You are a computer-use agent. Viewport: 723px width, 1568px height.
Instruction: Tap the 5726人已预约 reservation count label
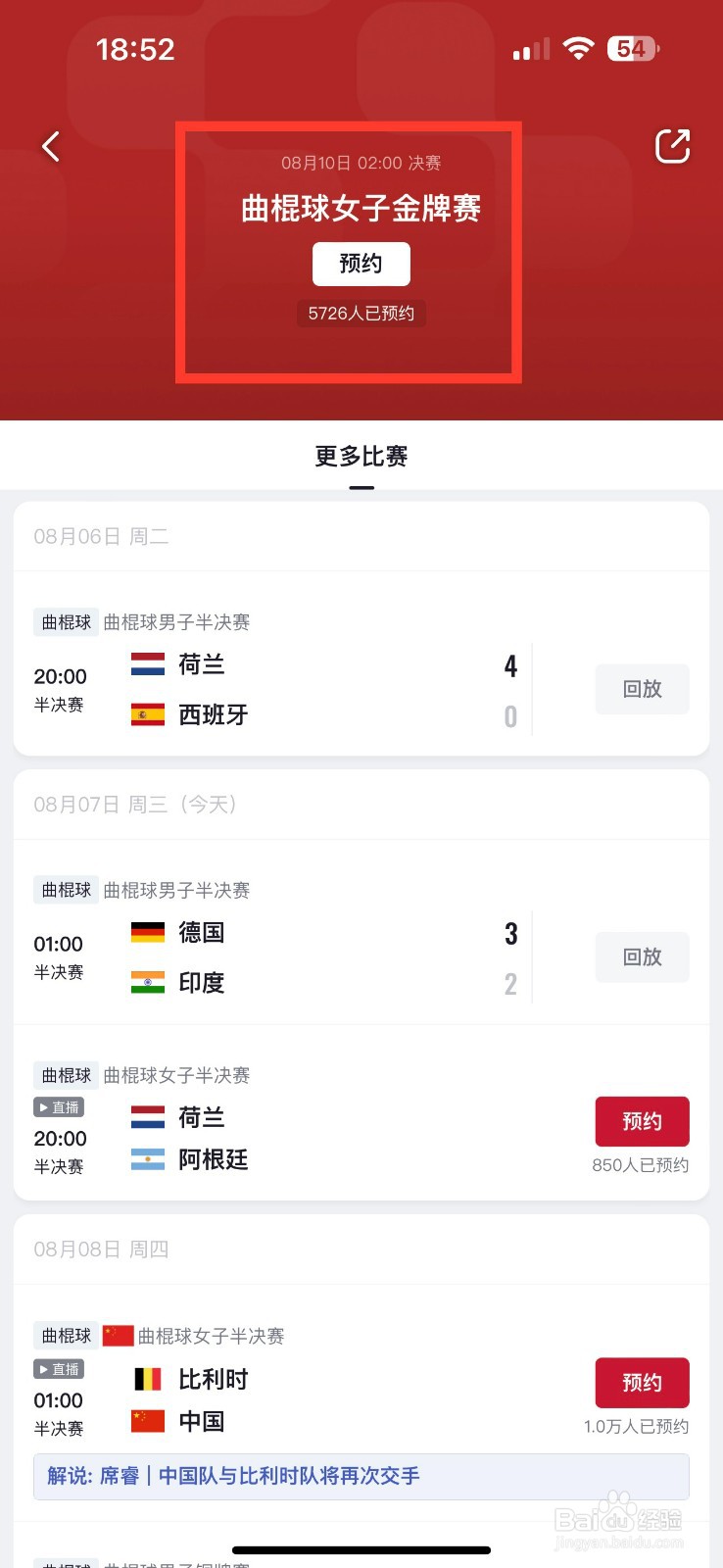pos(361,314)
